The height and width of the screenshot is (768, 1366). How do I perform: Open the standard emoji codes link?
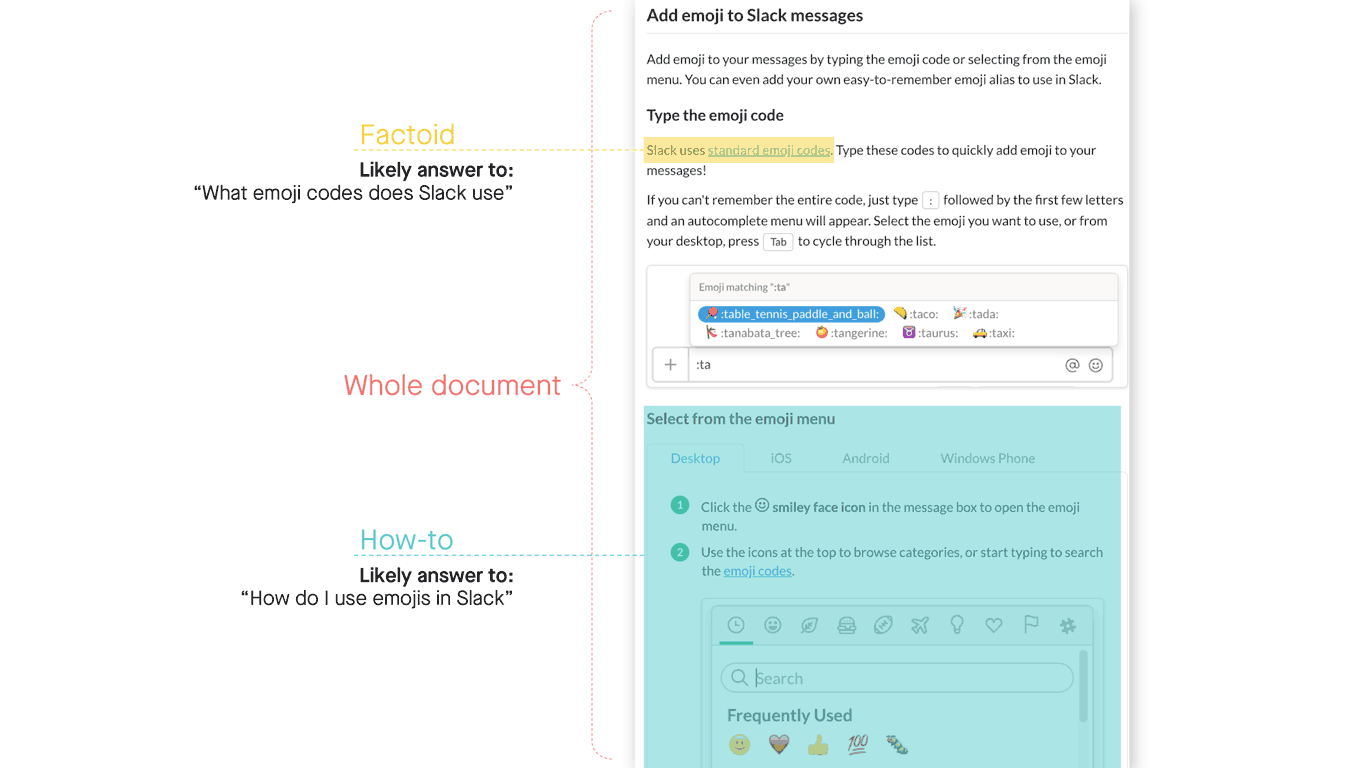click(768, 150)
